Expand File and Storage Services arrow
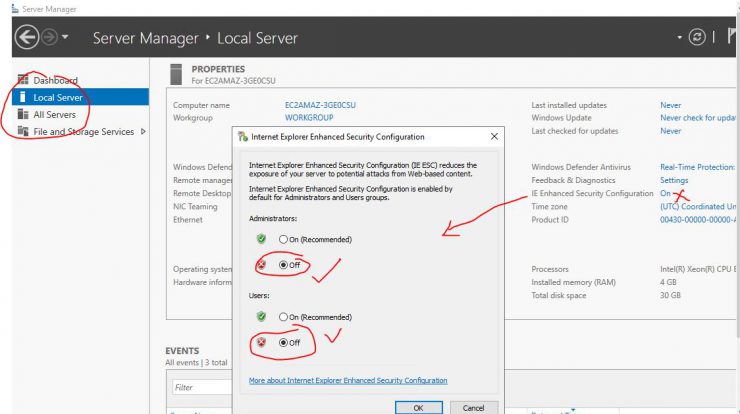Screen dimensions: 740x414 143,132
